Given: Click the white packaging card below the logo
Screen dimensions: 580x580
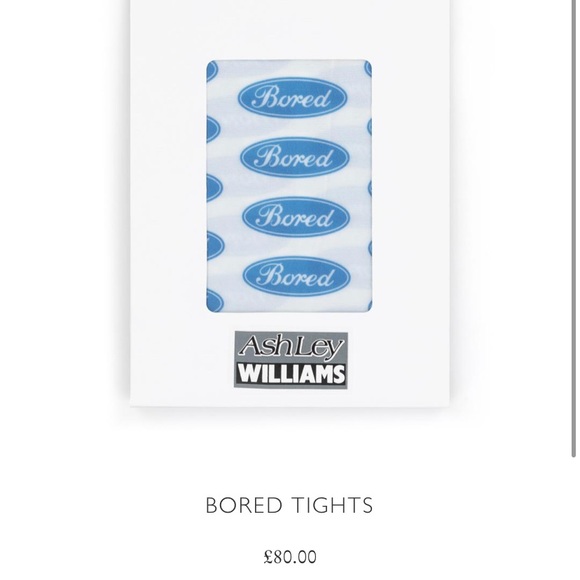Looking at the screenshot, I should click(x=290, y=398).
